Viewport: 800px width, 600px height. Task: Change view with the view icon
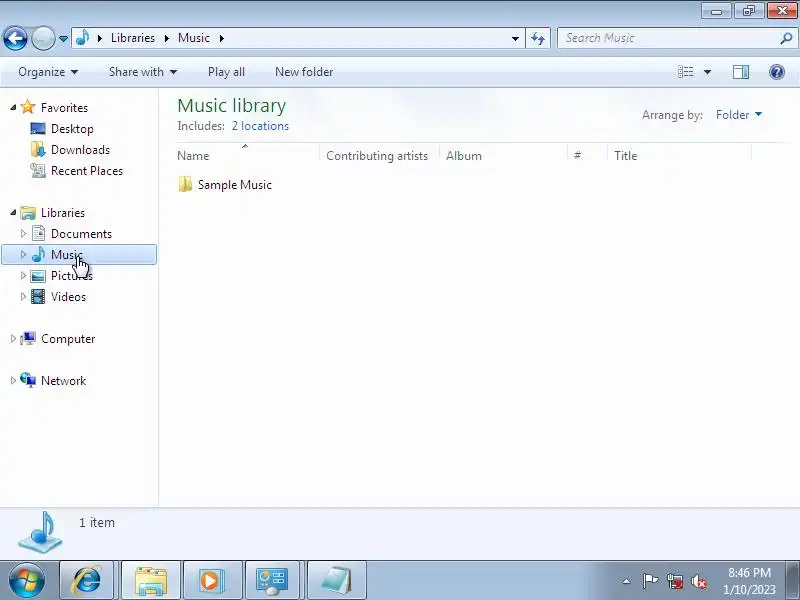pyautogui.click(x=685, y=72)
